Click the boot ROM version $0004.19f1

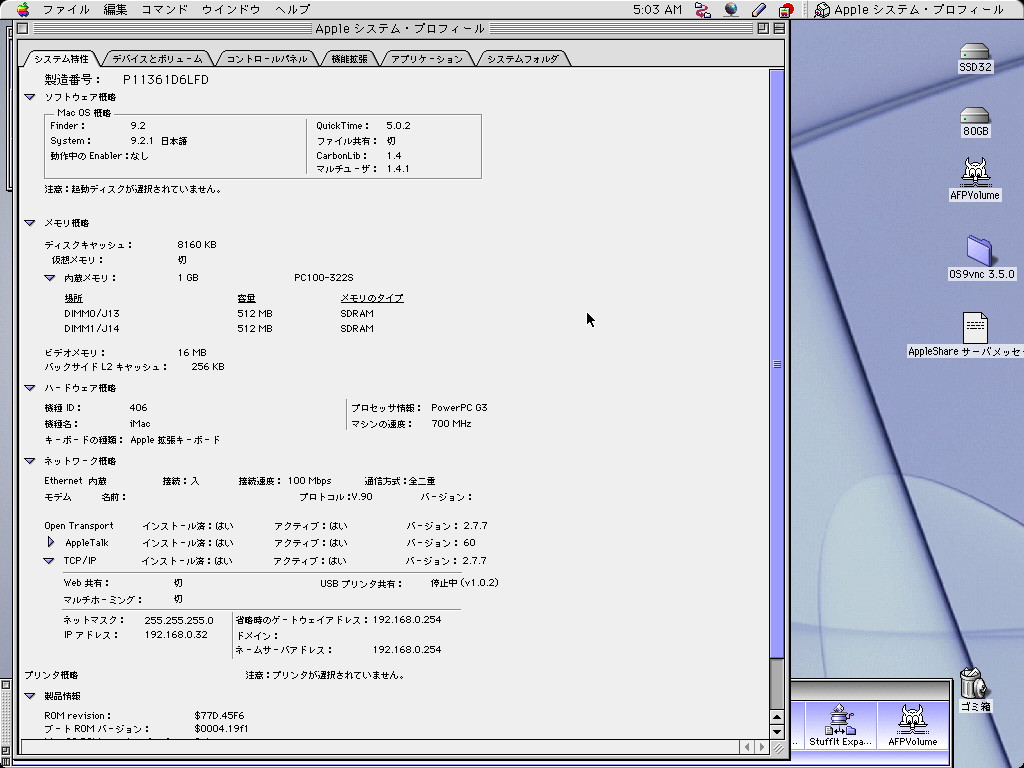click(221, 729)
